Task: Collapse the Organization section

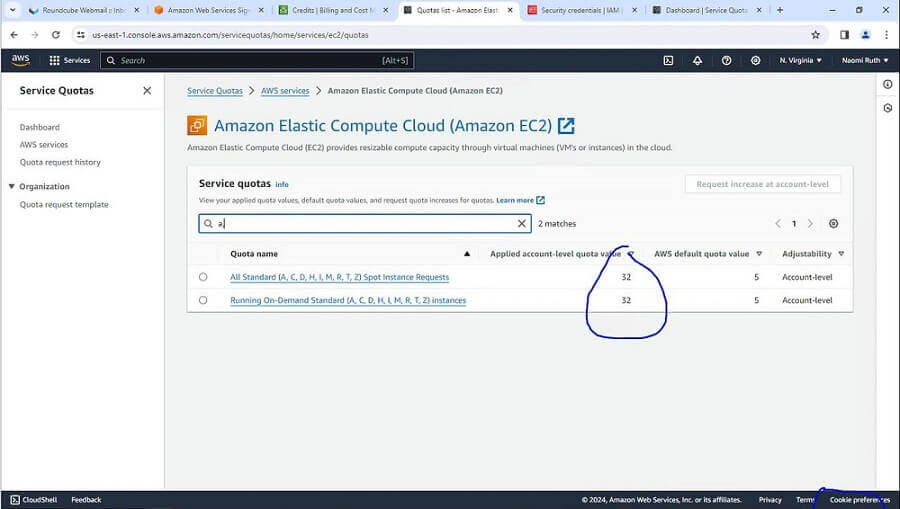Action: pos(11,186)
